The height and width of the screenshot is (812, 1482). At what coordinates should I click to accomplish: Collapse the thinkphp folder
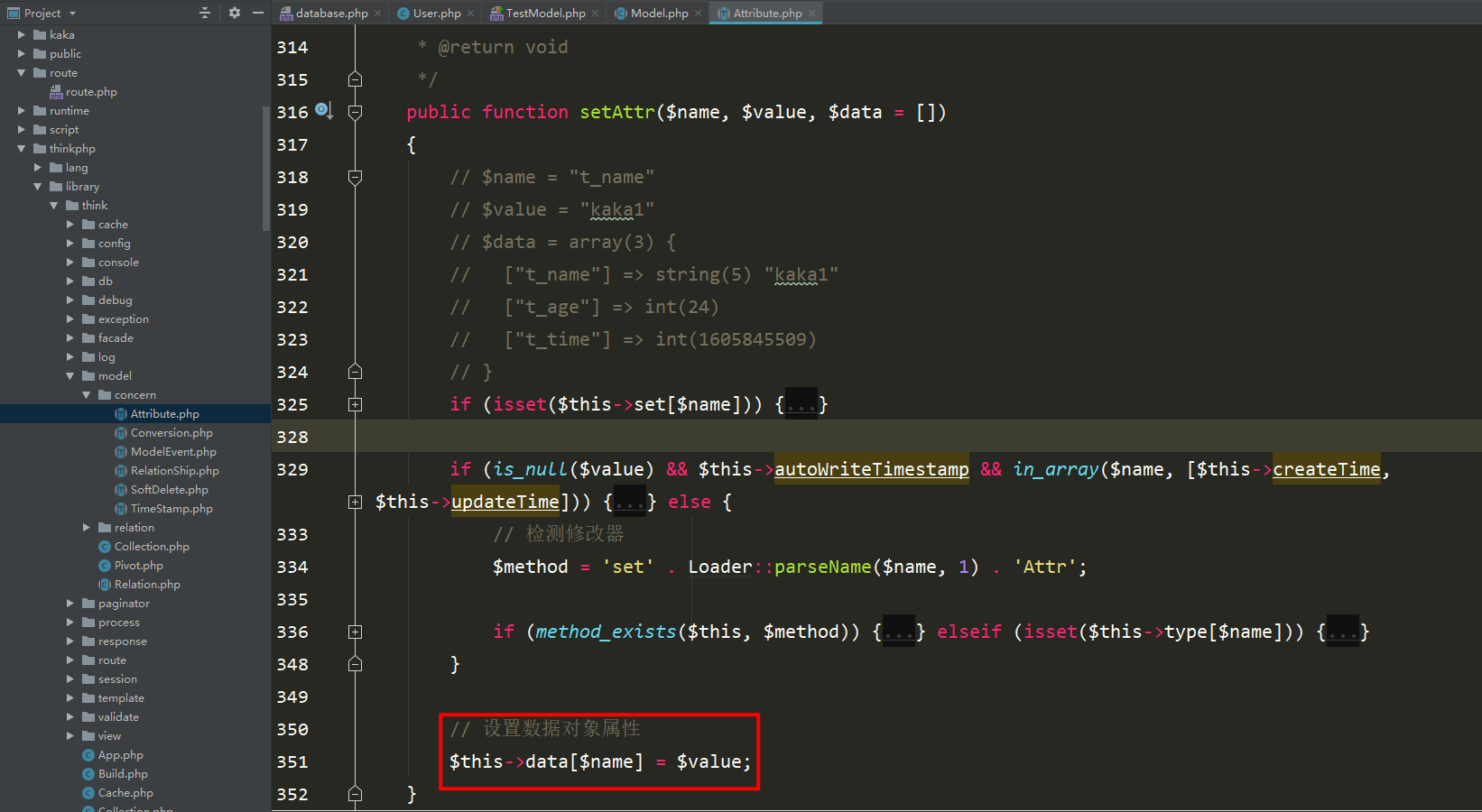(22, 148)
